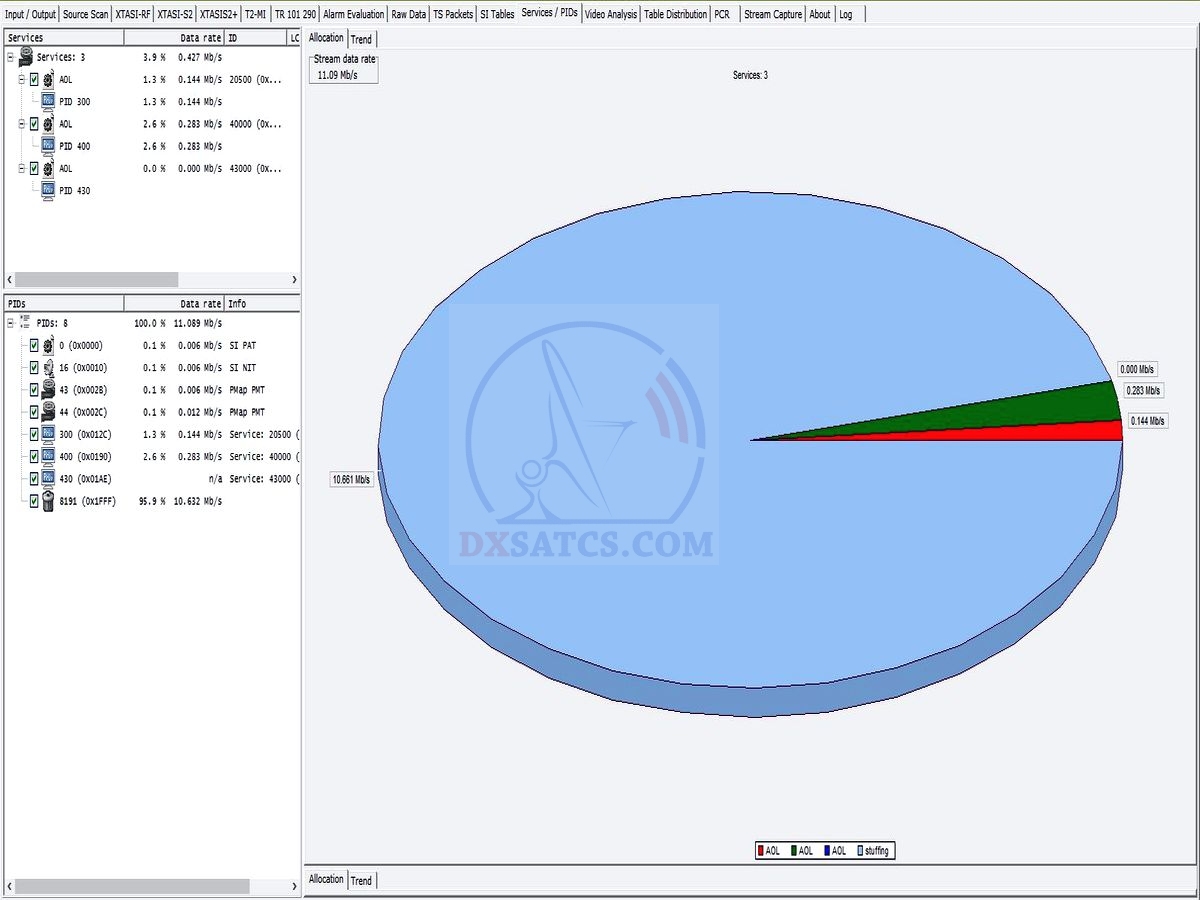Click the Services panel right scroll arrow
Screen dimensions: 1200x900
click(294, 280)
